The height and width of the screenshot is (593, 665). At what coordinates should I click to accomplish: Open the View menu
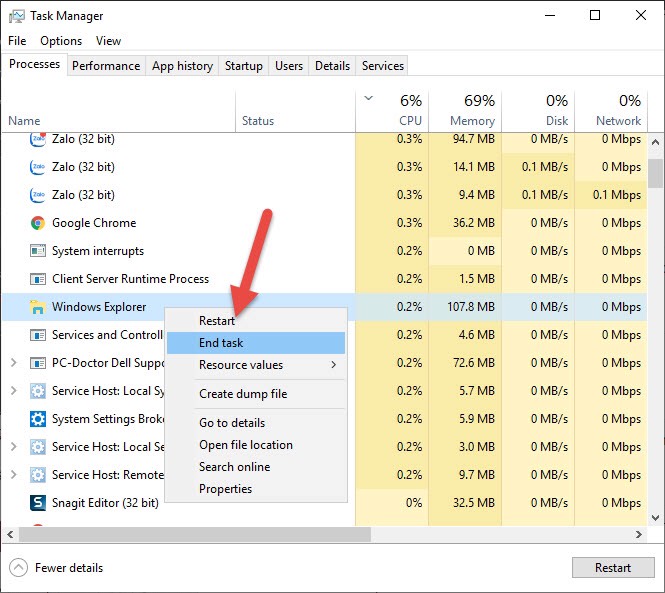tap(108, 41)
